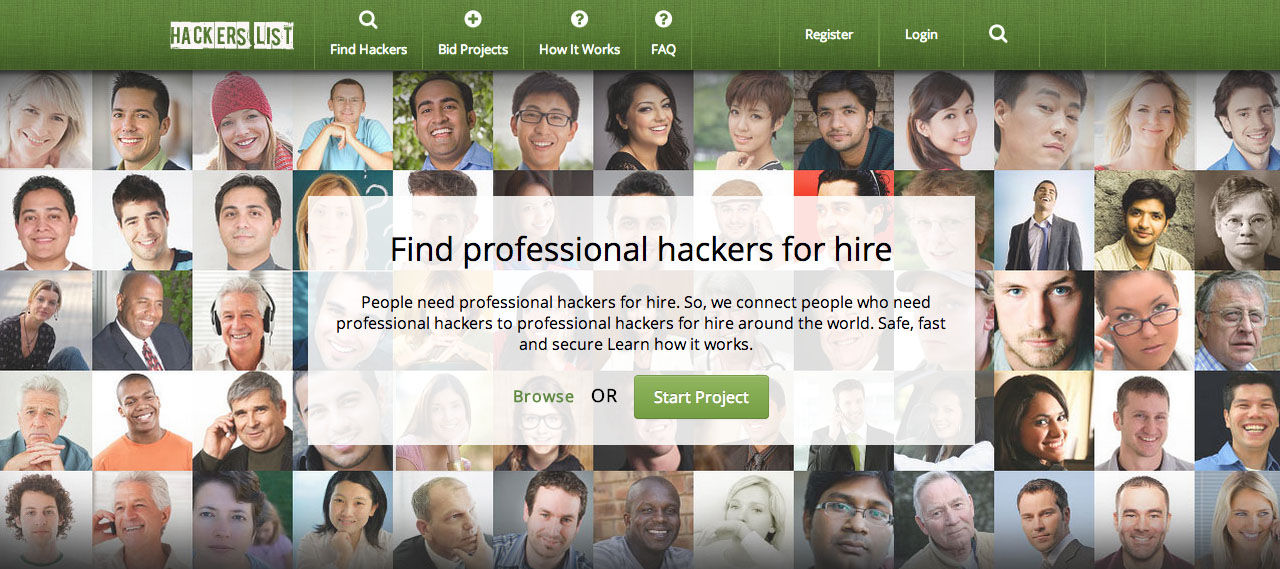Select the woman in red beanie photo
1280x569 pixels.
[243, 120]
